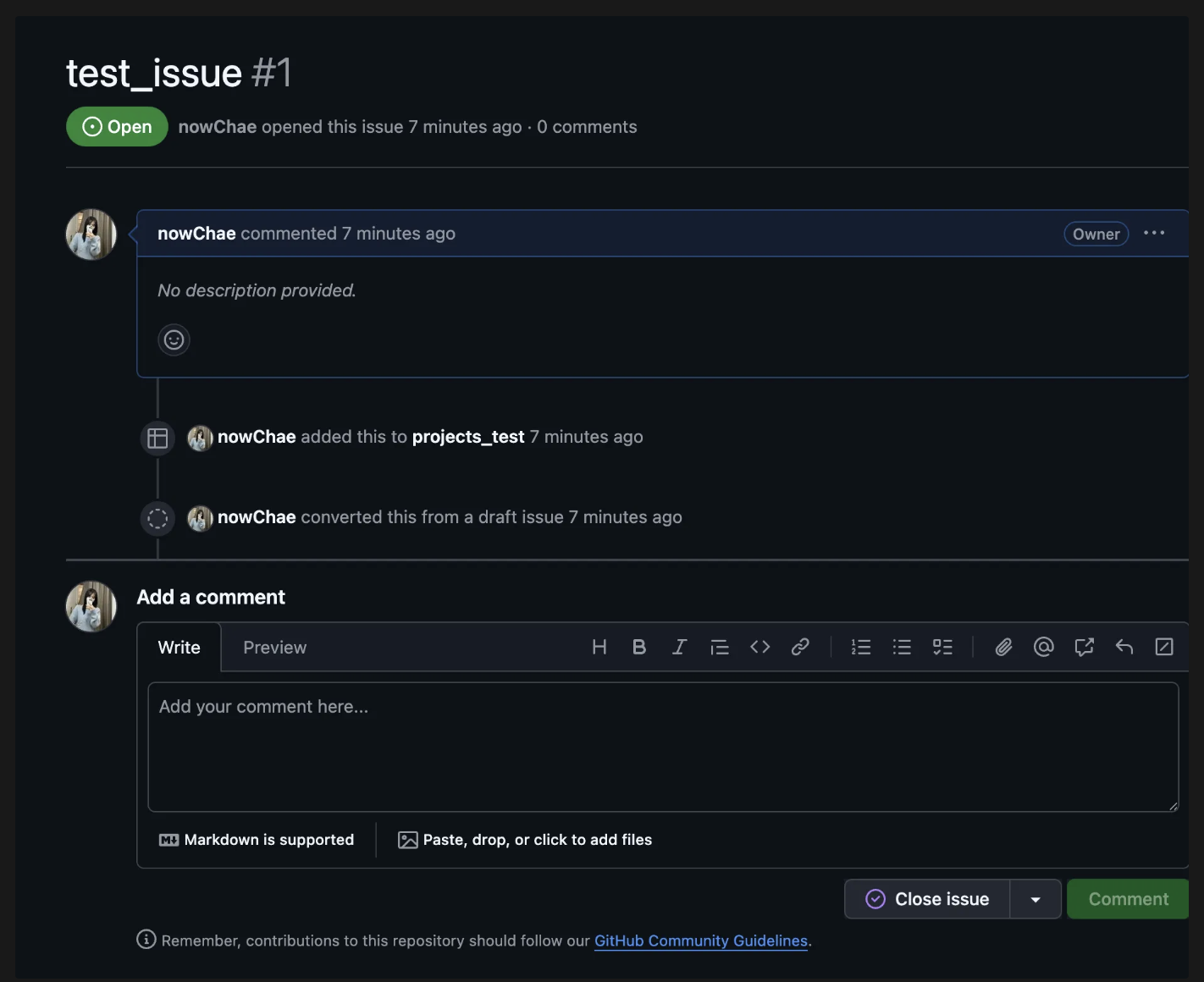1204x982 pixels.
Task: Toggle italic formatting
Action: coord(679,647)
